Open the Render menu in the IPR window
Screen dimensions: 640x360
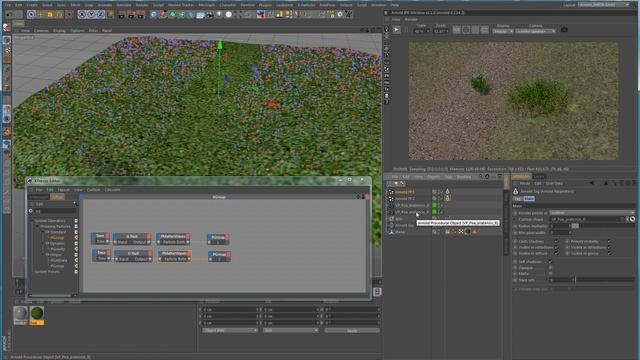411,19
